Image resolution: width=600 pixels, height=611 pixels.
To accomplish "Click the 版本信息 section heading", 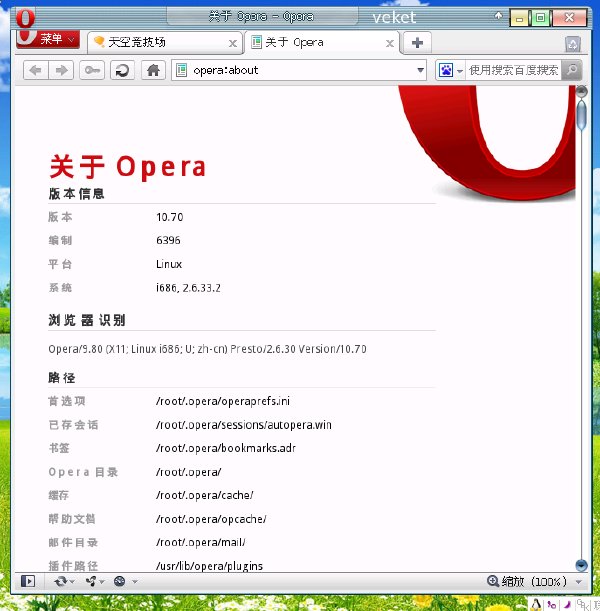I will click(x=76, y=194).
